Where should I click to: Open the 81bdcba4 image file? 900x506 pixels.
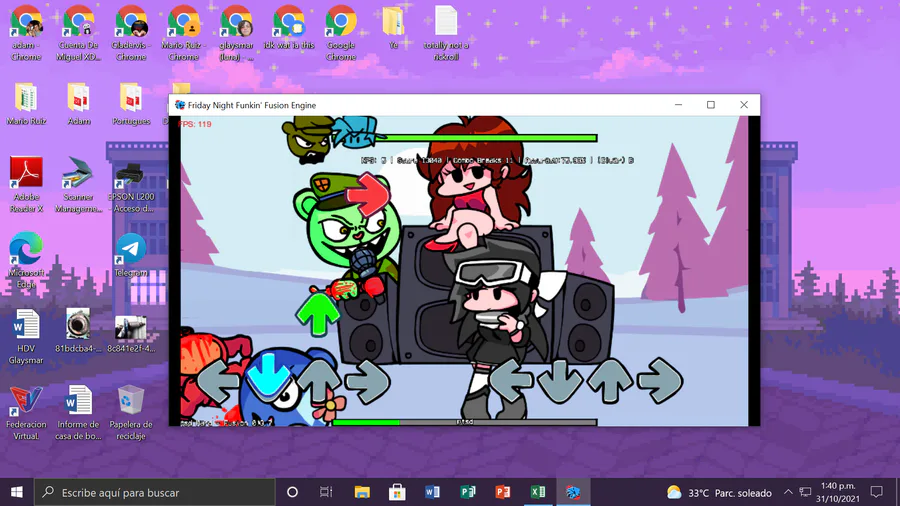coord(78,330)
